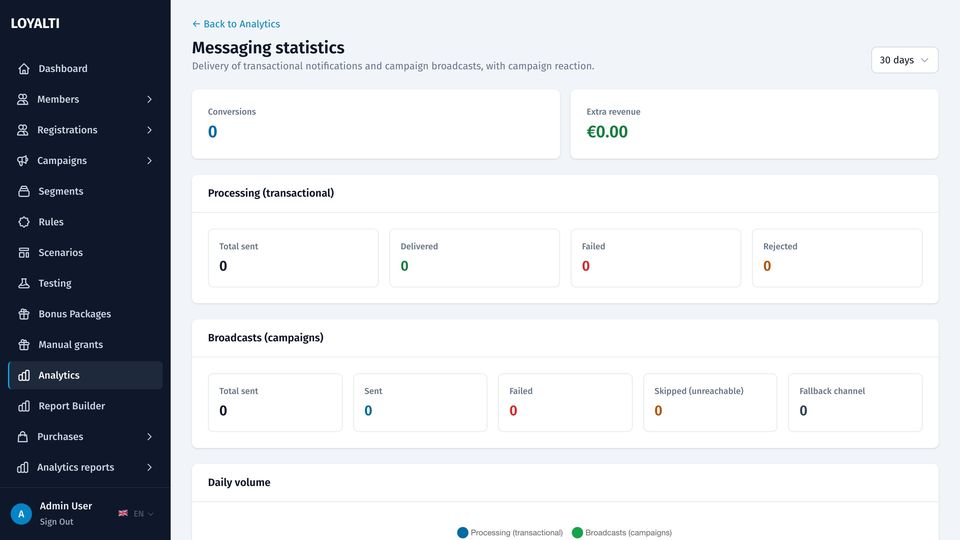Click the Skipped (unreachable) card
Viewport: 960px width, 540px height.
point(710,402)
